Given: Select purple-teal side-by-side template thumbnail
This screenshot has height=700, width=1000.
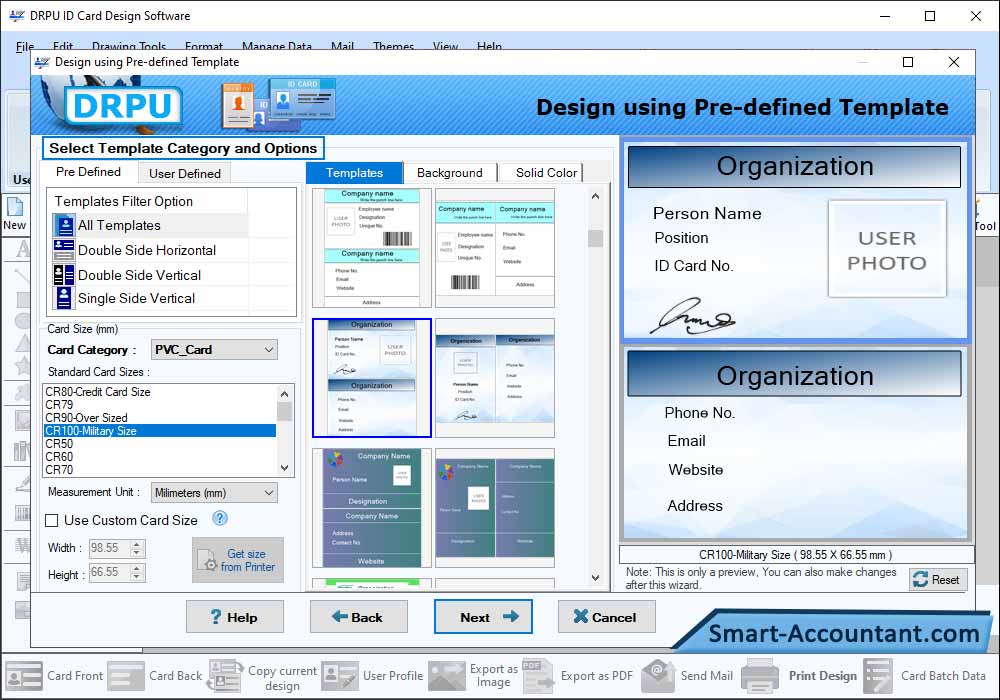Looking at the screenshot, I should [495, 508].
